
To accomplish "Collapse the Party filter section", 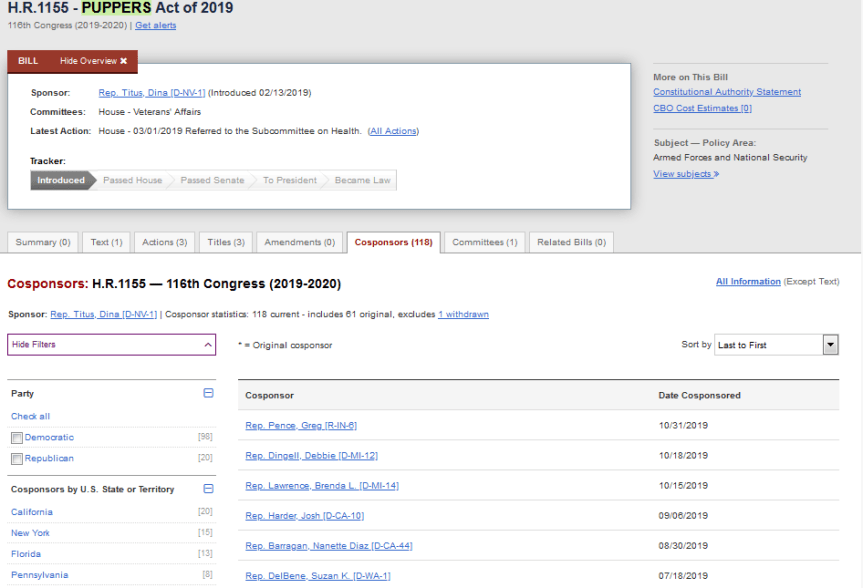I will tap(208, 394).
